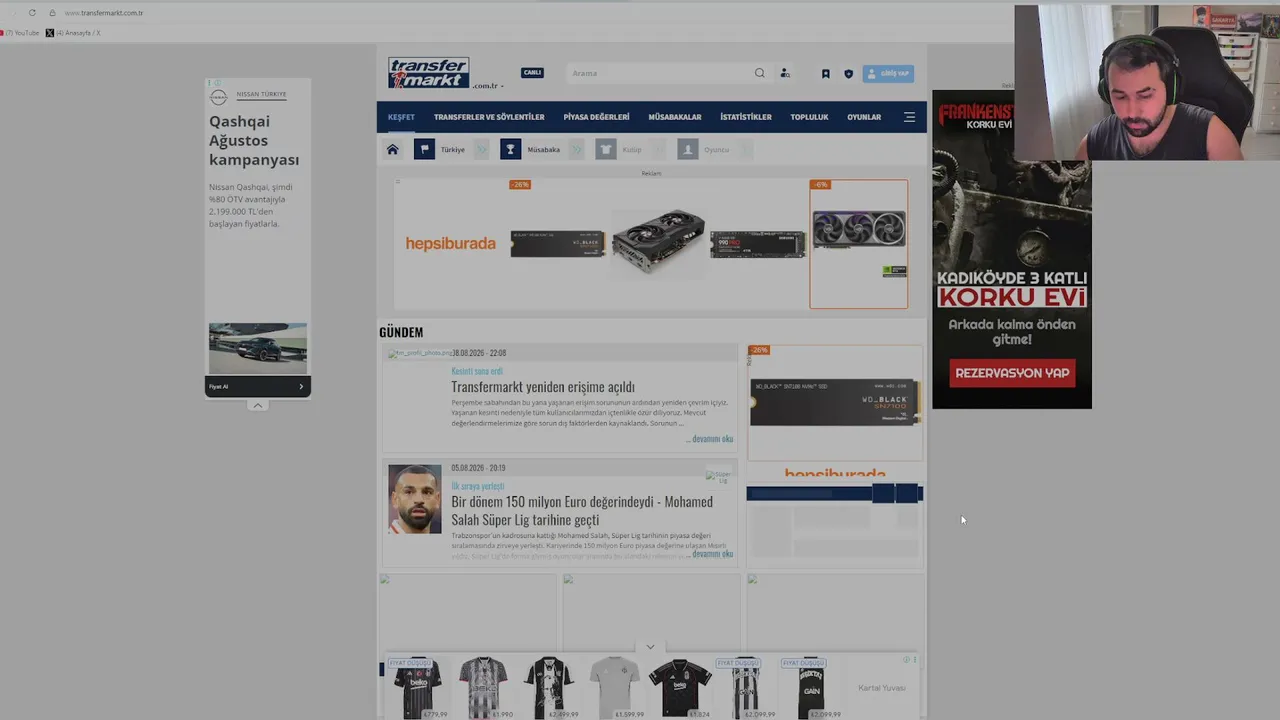Open the .com.tr country domain dropdown
1280x720 pixels.
(488, 86)
